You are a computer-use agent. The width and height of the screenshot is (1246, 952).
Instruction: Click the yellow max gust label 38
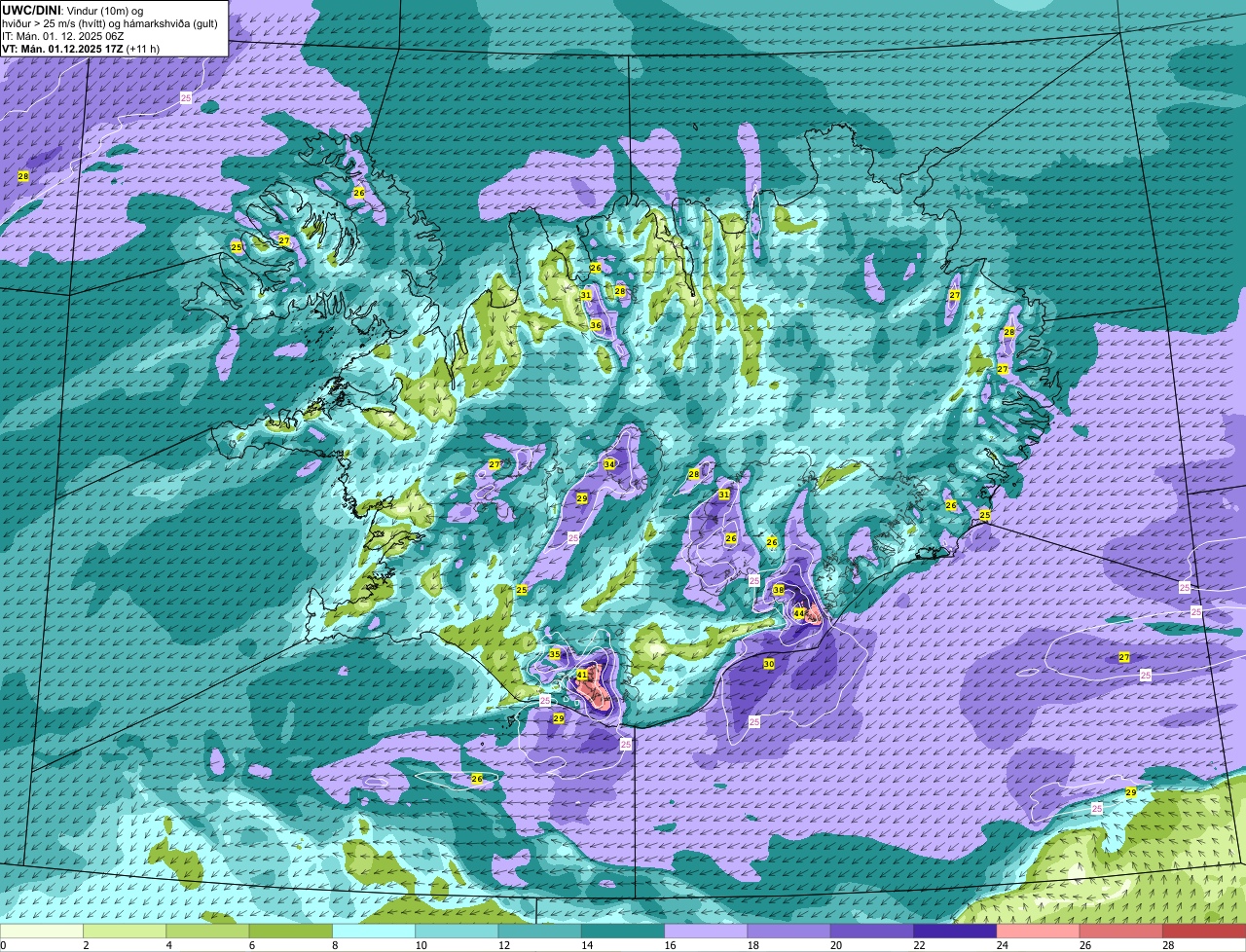(x=778, y=590)
